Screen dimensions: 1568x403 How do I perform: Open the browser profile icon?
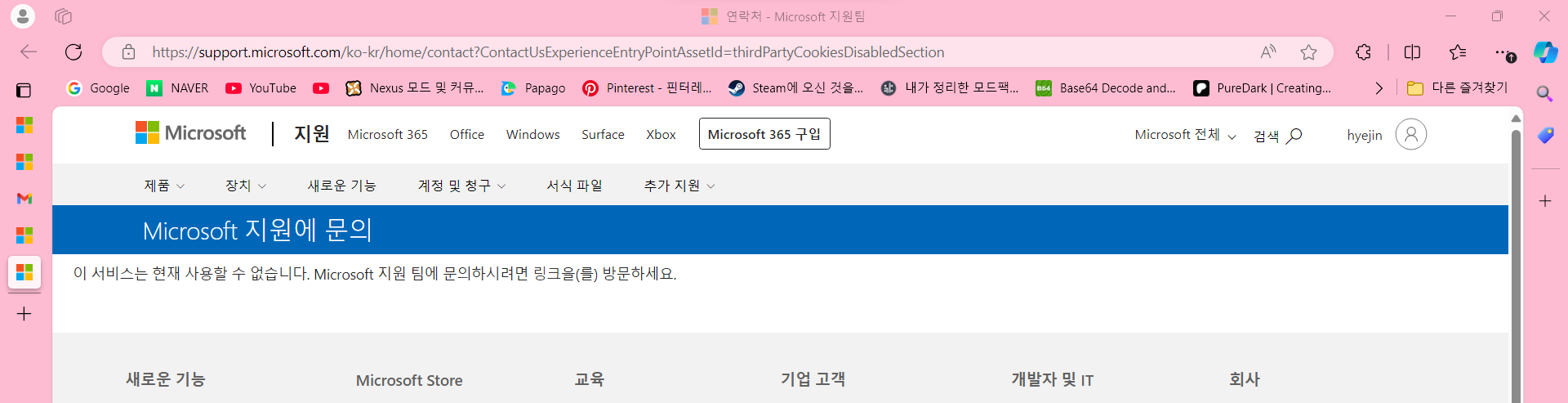tap(23, 16)
